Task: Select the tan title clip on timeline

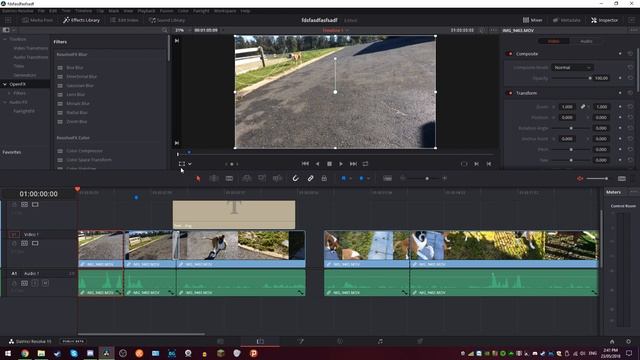Action: click(x=234, y=214)
